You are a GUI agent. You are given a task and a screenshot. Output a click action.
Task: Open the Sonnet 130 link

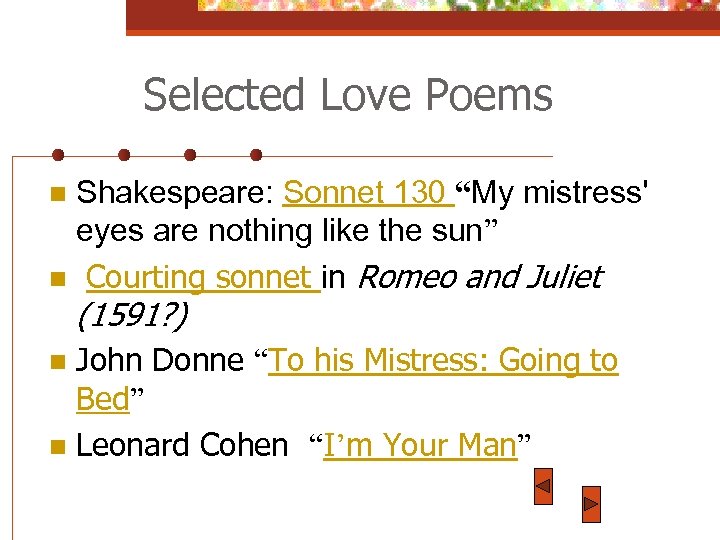click(365, 191)
